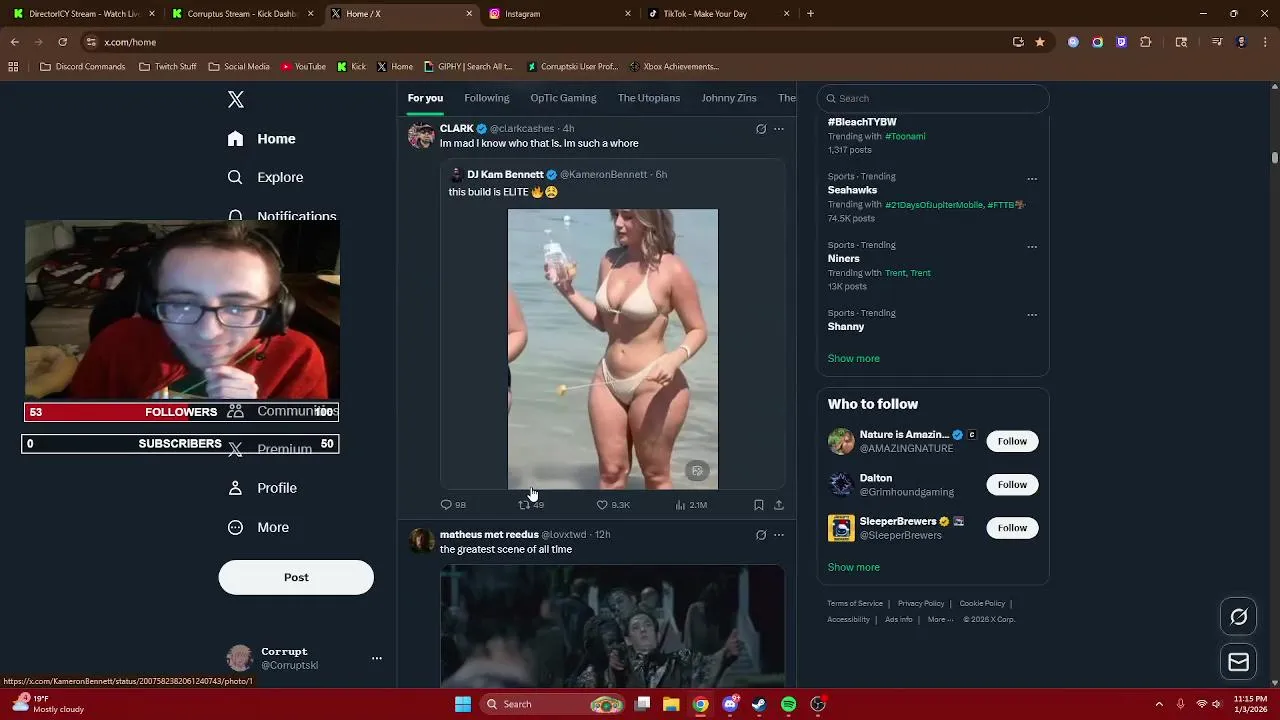Switch to DirectorICY Stream browser tab

point(85,14)
